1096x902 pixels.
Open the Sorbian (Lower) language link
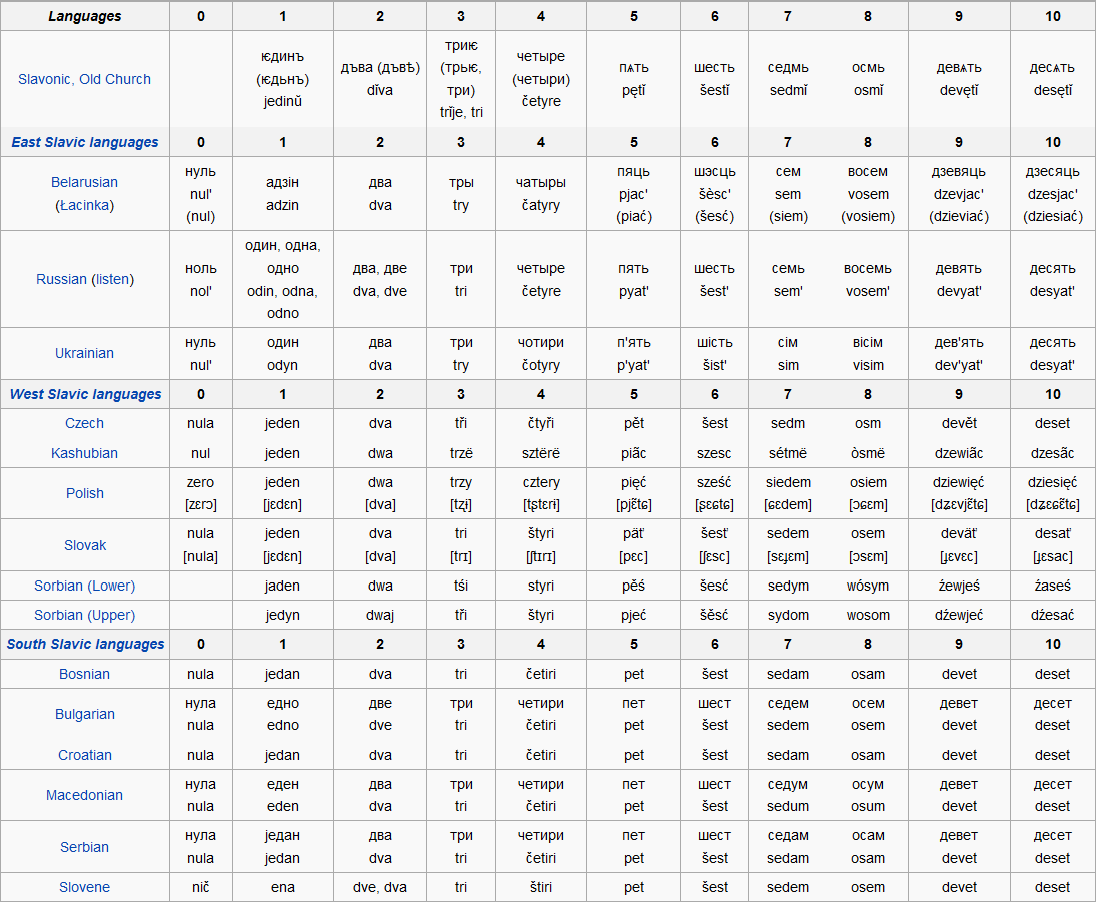(84, 586)
